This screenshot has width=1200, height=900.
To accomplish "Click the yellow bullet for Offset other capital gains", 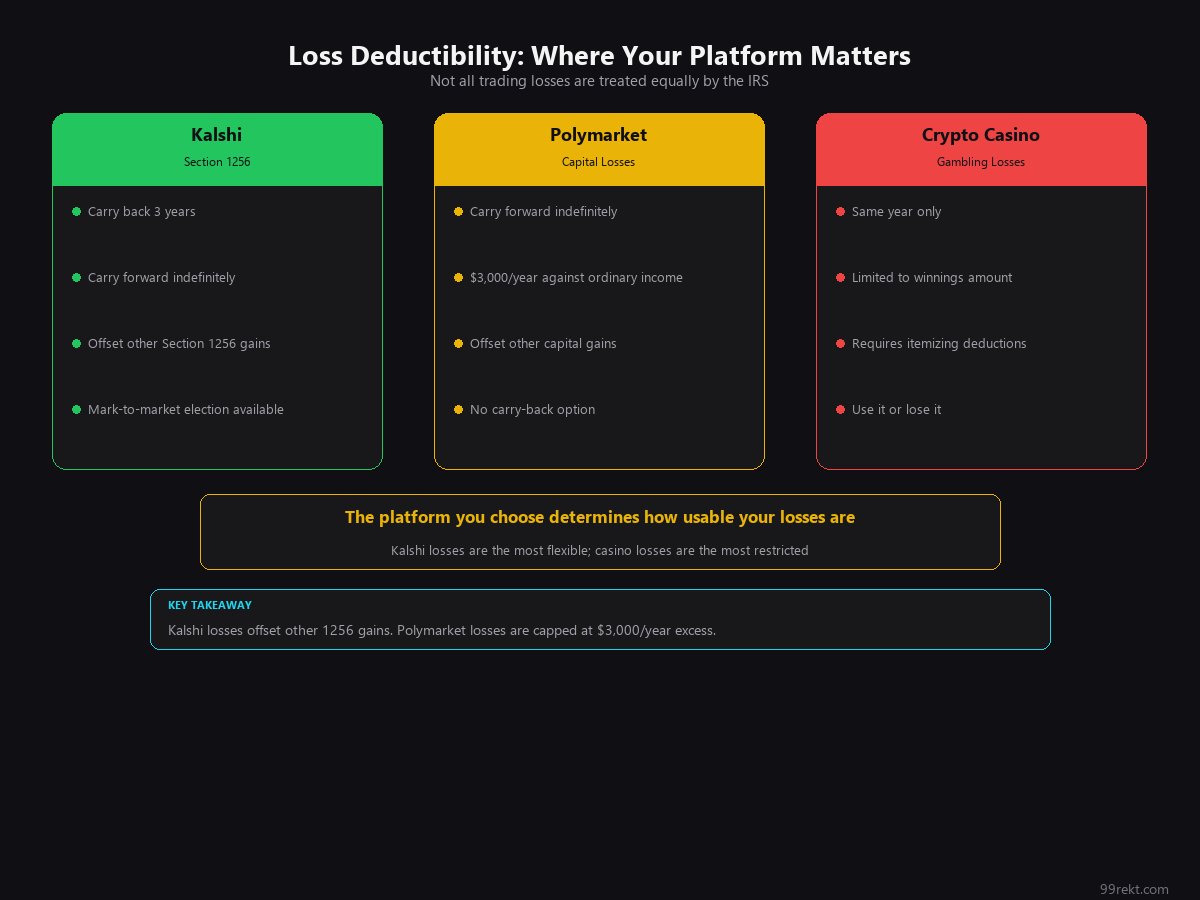I will pyautogui.click(x=458, y=343).
